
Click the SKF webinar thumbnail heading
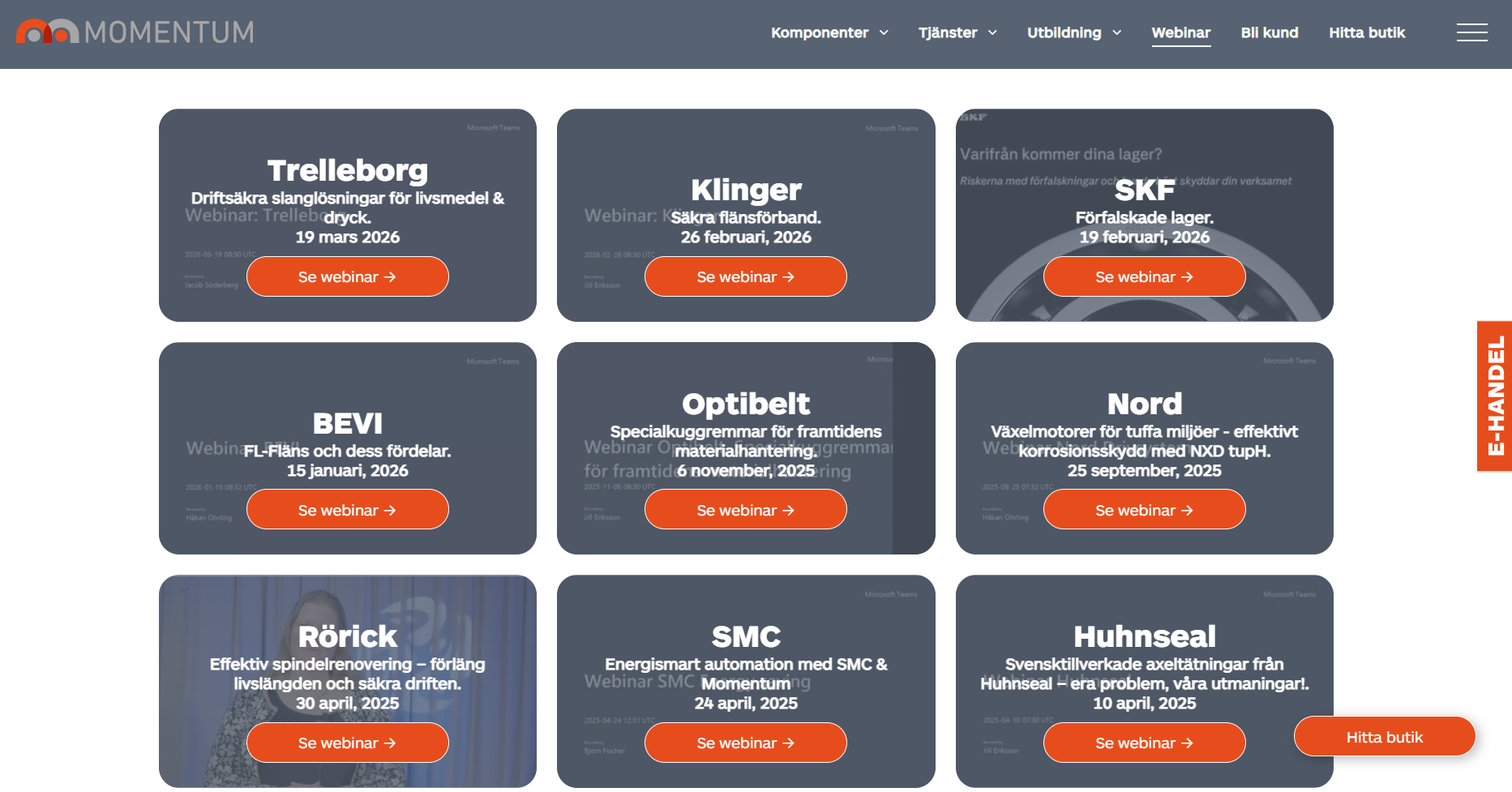coord(1144,191)
